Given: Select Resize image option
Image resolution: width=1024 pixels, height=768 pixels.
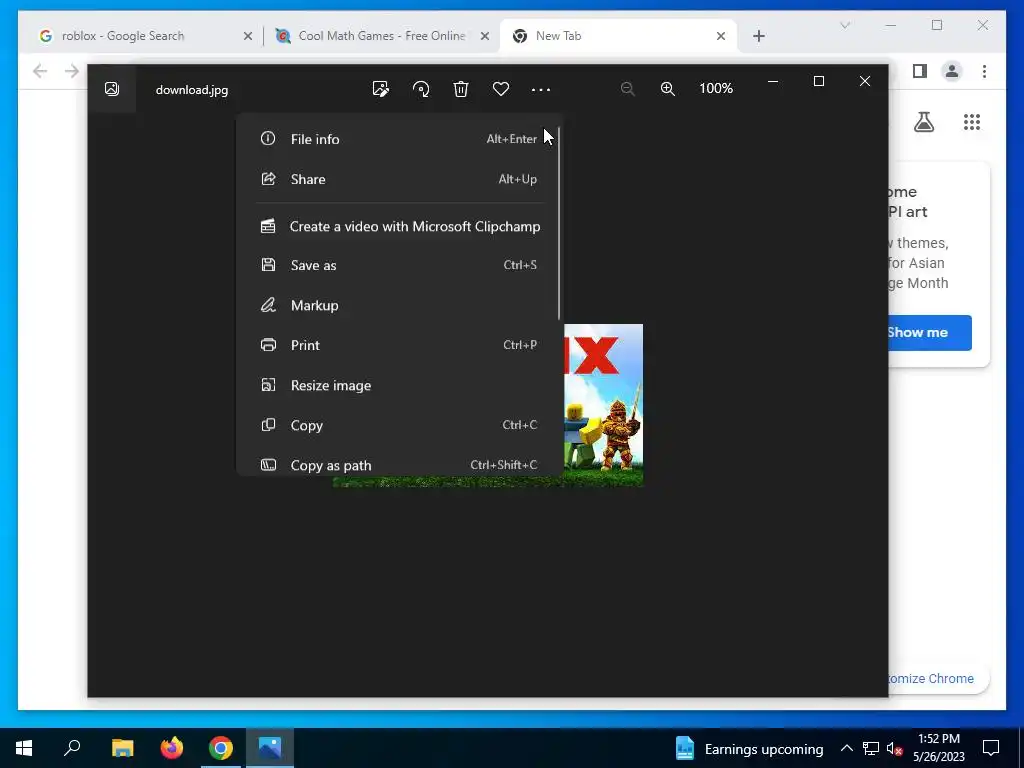Looking at the screenshot, I should (398, 385).
